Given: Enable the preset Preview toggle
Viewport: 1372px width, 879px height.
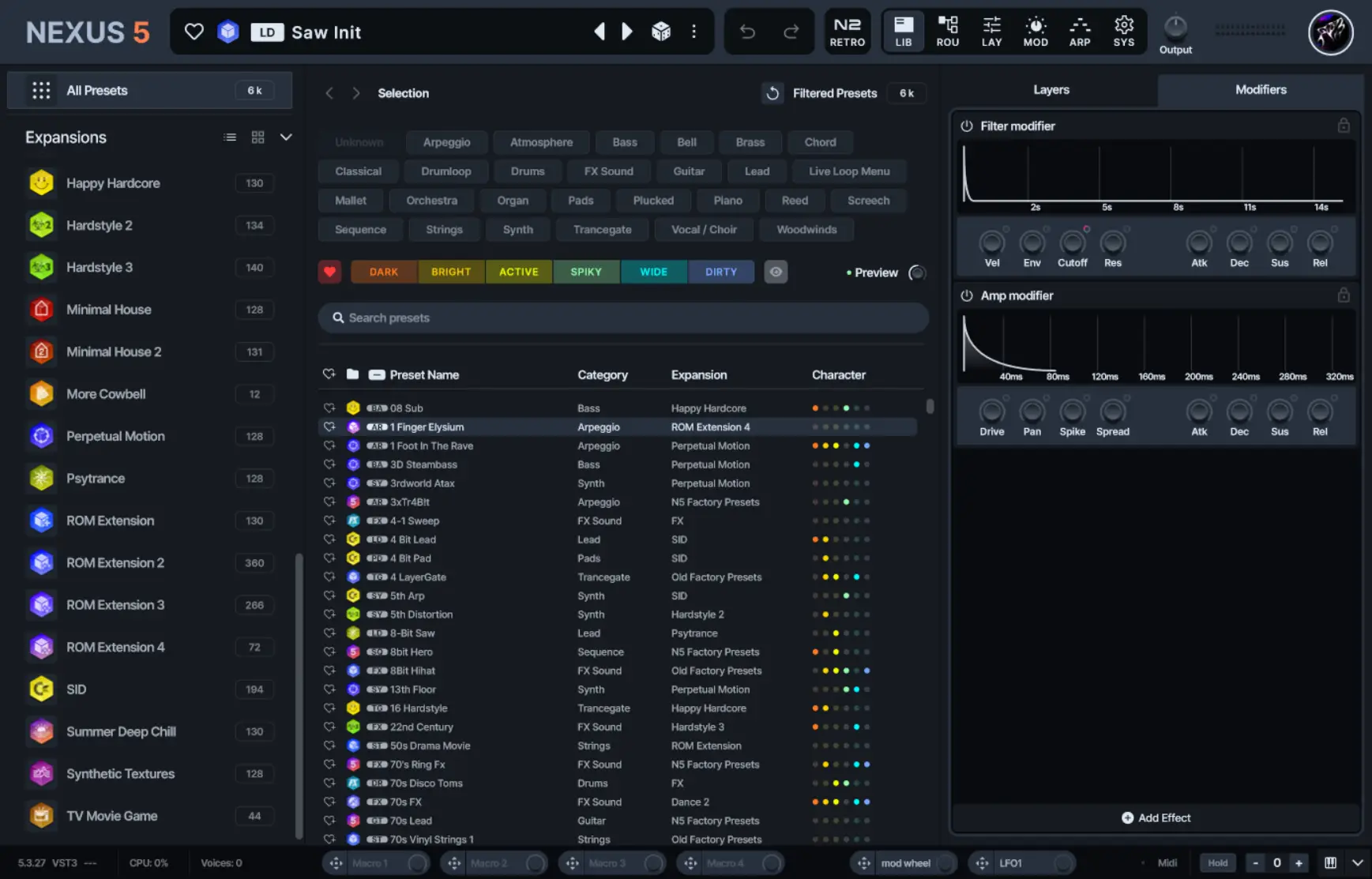Looking at the screenshot, I should 917,272.
